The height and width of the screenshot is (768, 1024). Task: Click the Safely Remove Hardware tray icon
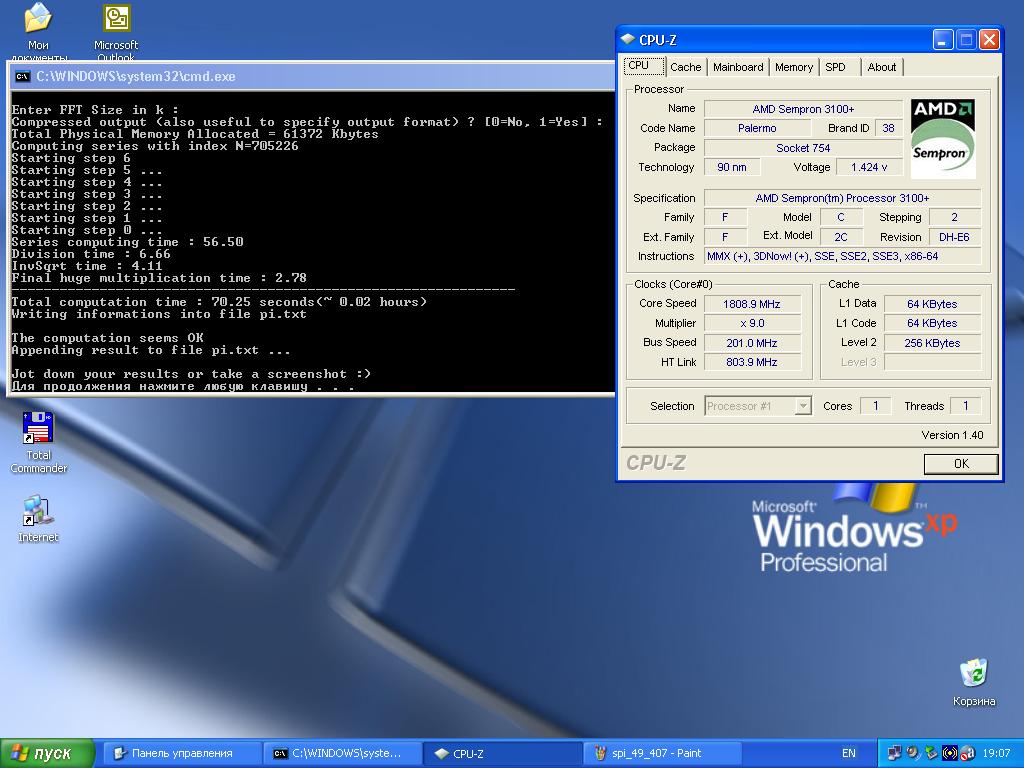pyautogui.click(x=931, y=753)
